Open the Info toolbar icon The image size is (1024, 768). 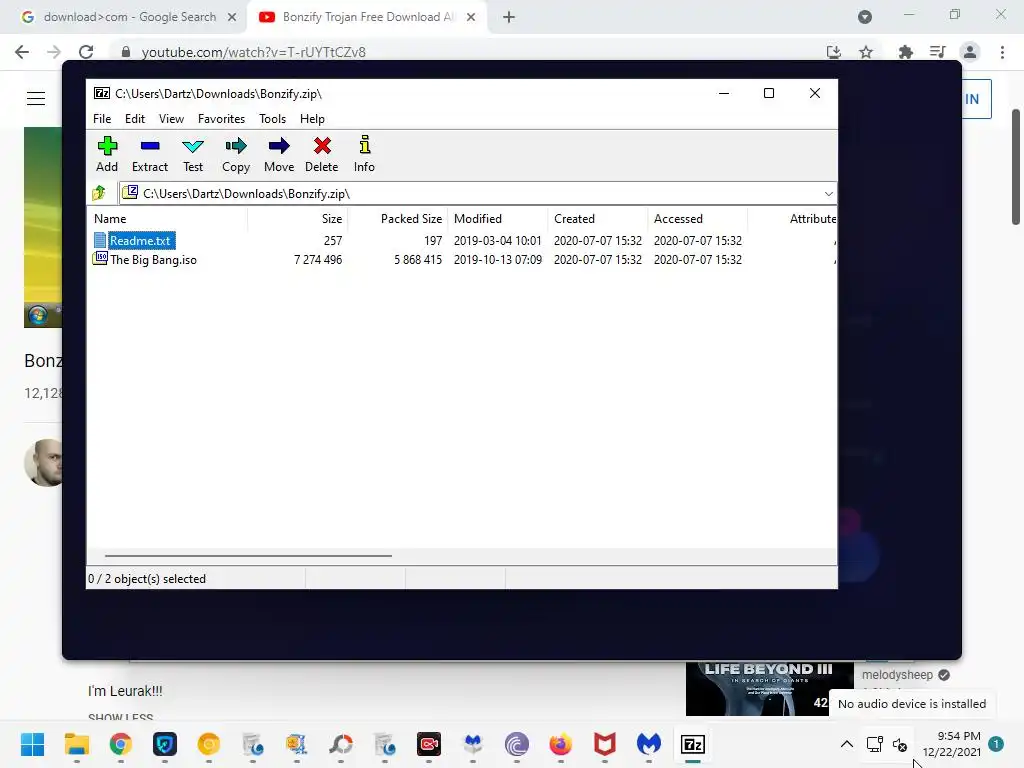[x=364, y=155]
